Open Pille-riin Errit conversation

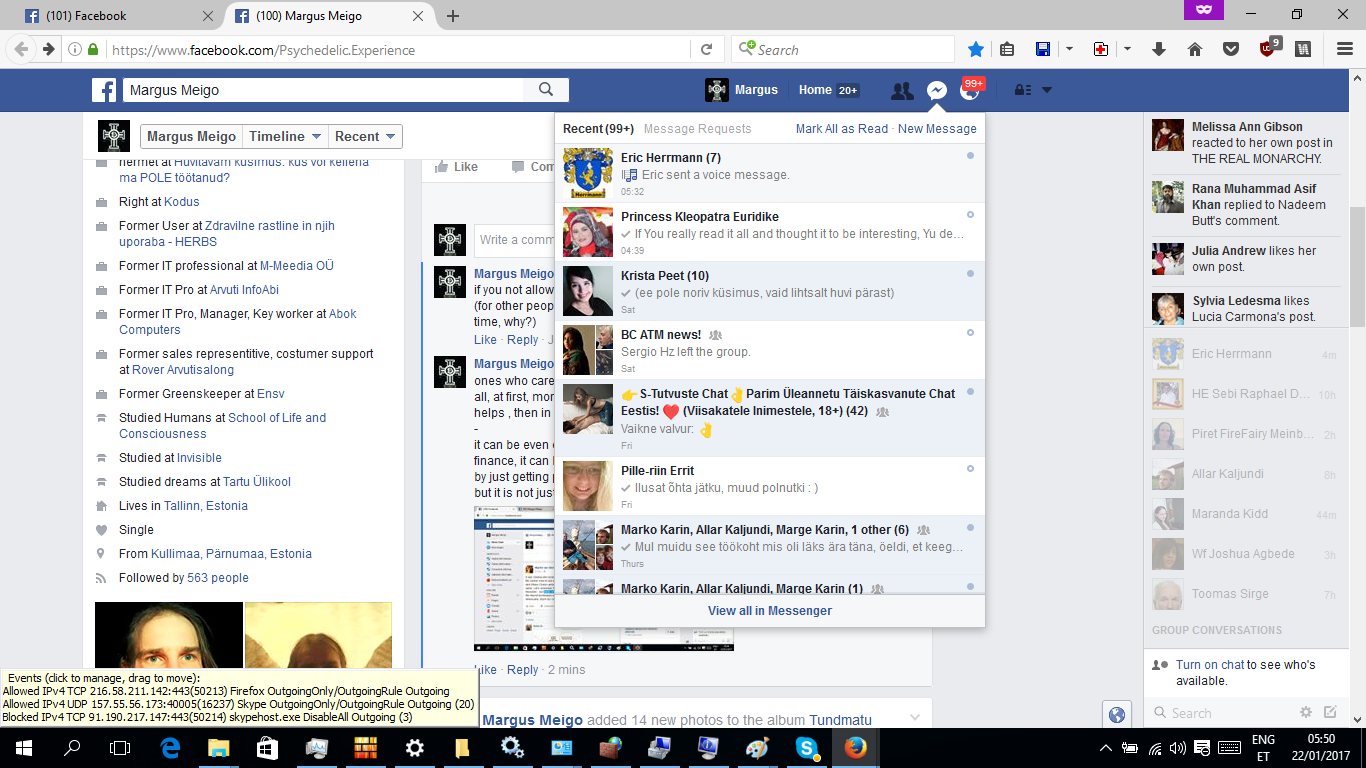770,486
